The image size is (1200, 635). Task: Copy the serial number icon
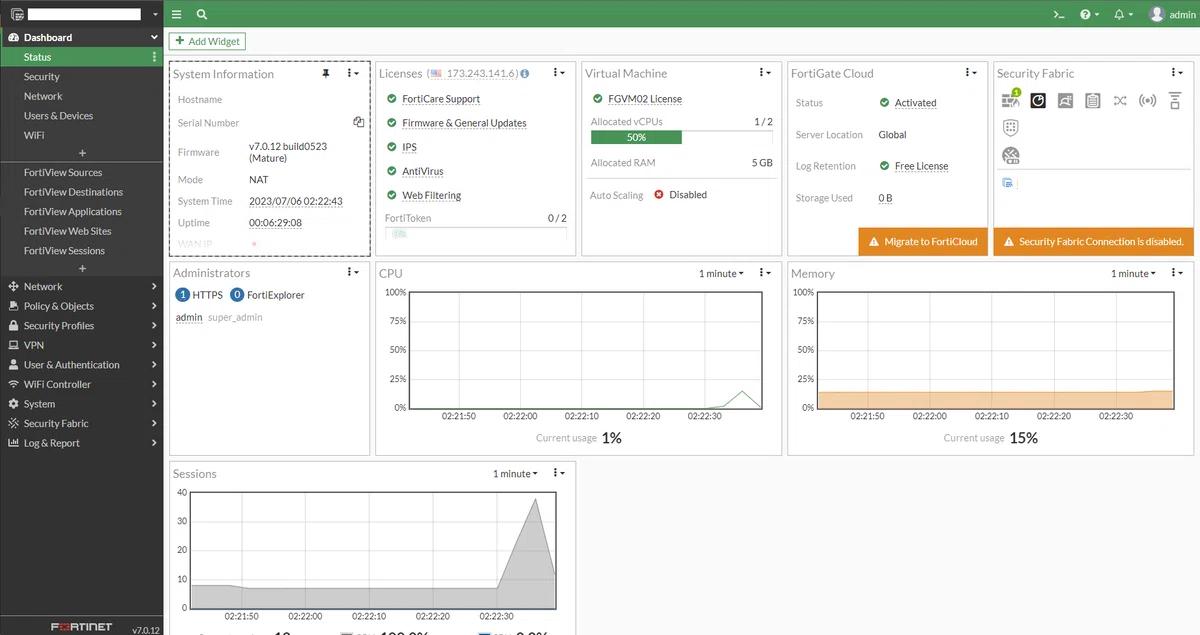[358, 122]
